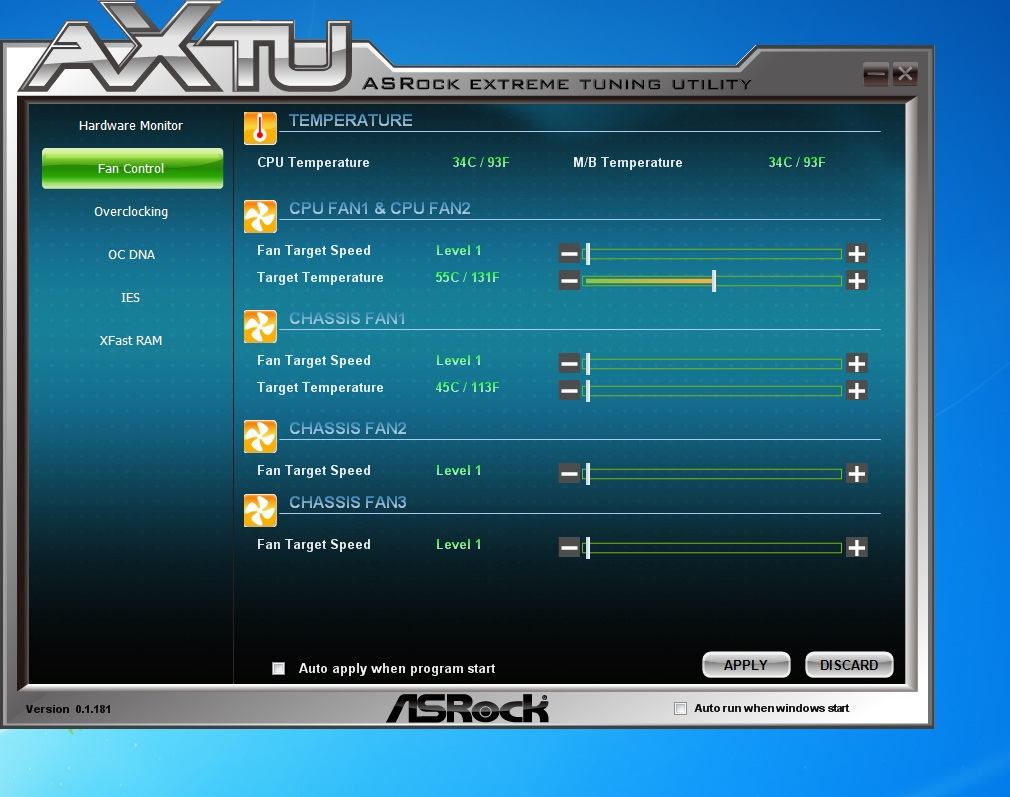This screenshot has height=797, width=1010.
Task: Lower CPU target temperature with minus button
Action: coord(569,280)
